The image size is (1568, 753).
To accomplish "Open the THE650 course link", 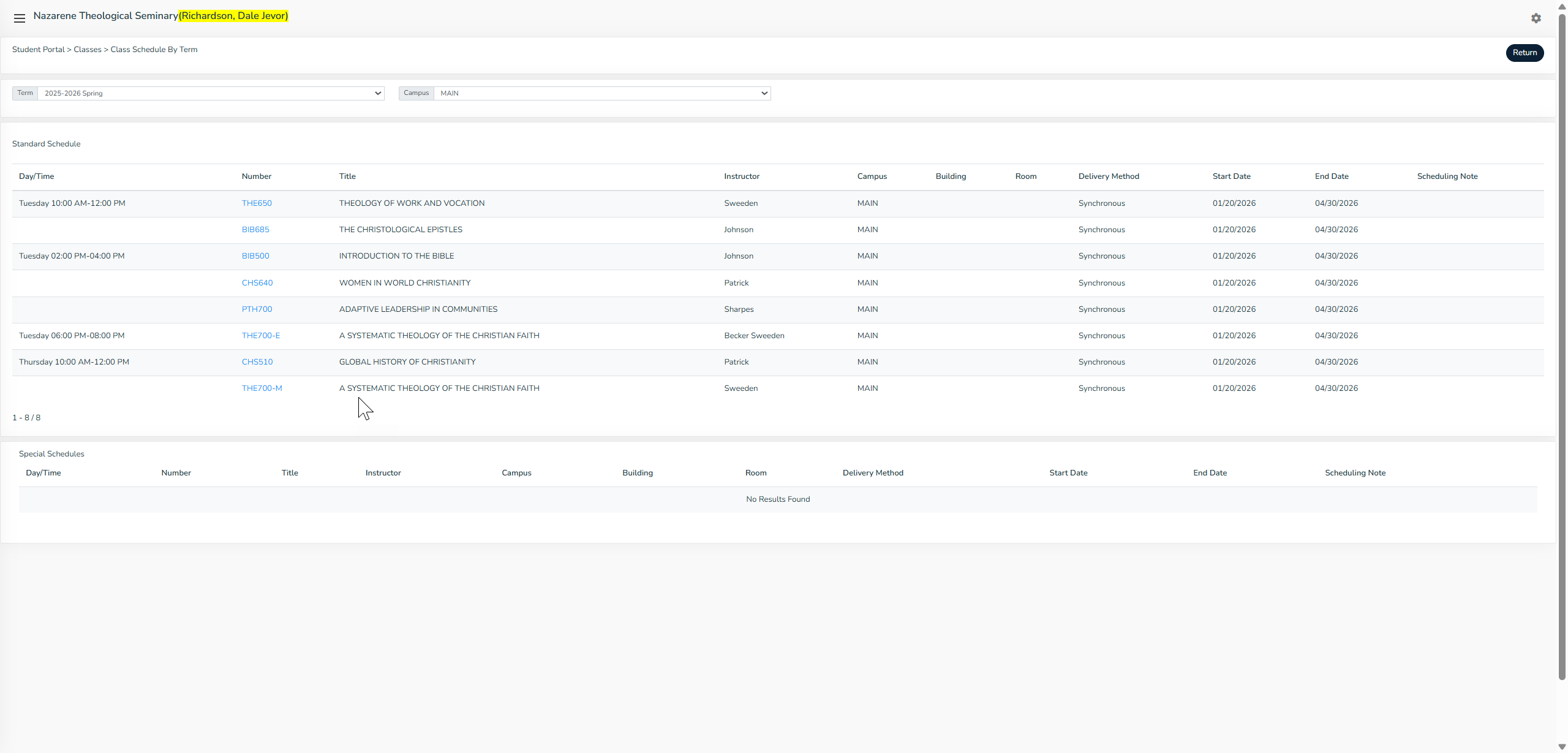I will [x=257, y=203].
